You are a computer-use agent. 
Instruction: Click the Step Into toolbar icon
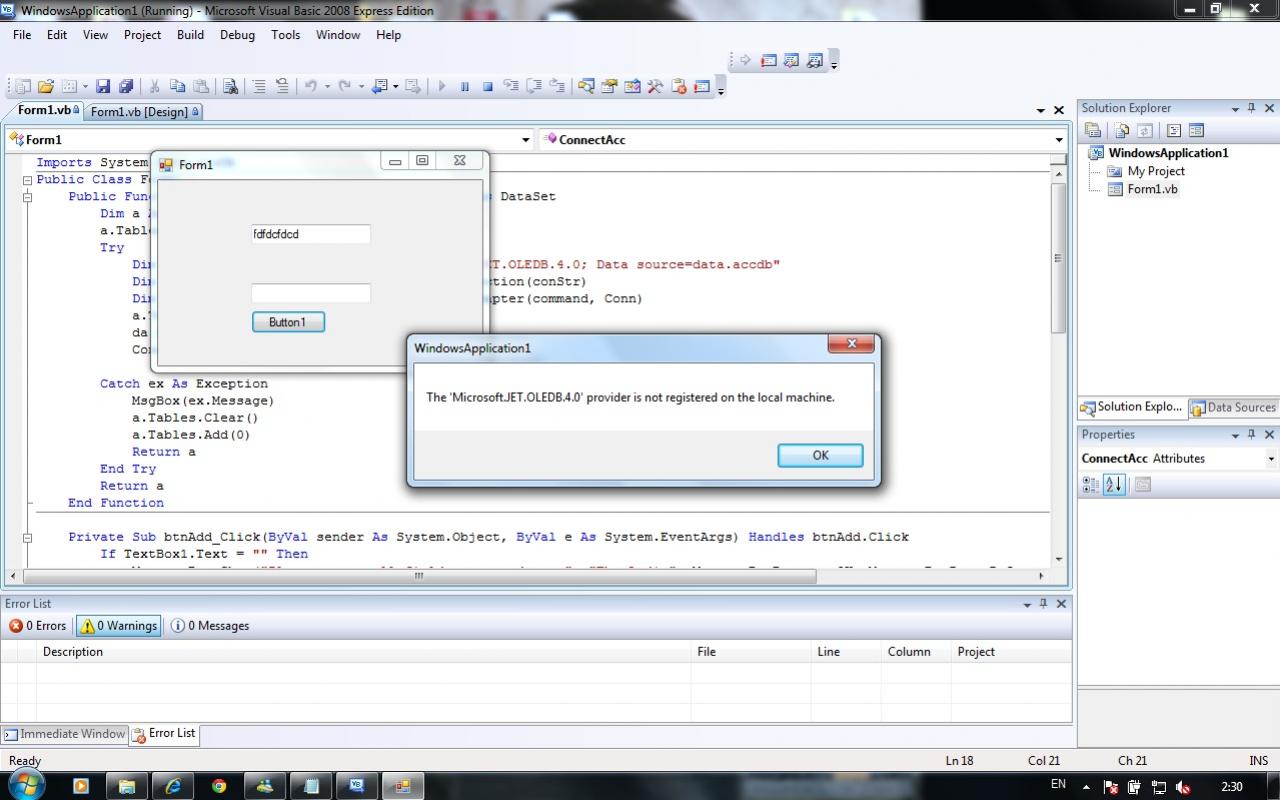[x=511, y=86]
